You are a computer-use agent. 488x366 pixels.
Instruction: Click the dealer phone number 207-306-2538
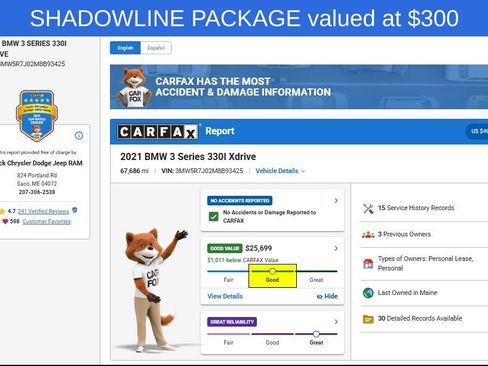coord(37,192)
